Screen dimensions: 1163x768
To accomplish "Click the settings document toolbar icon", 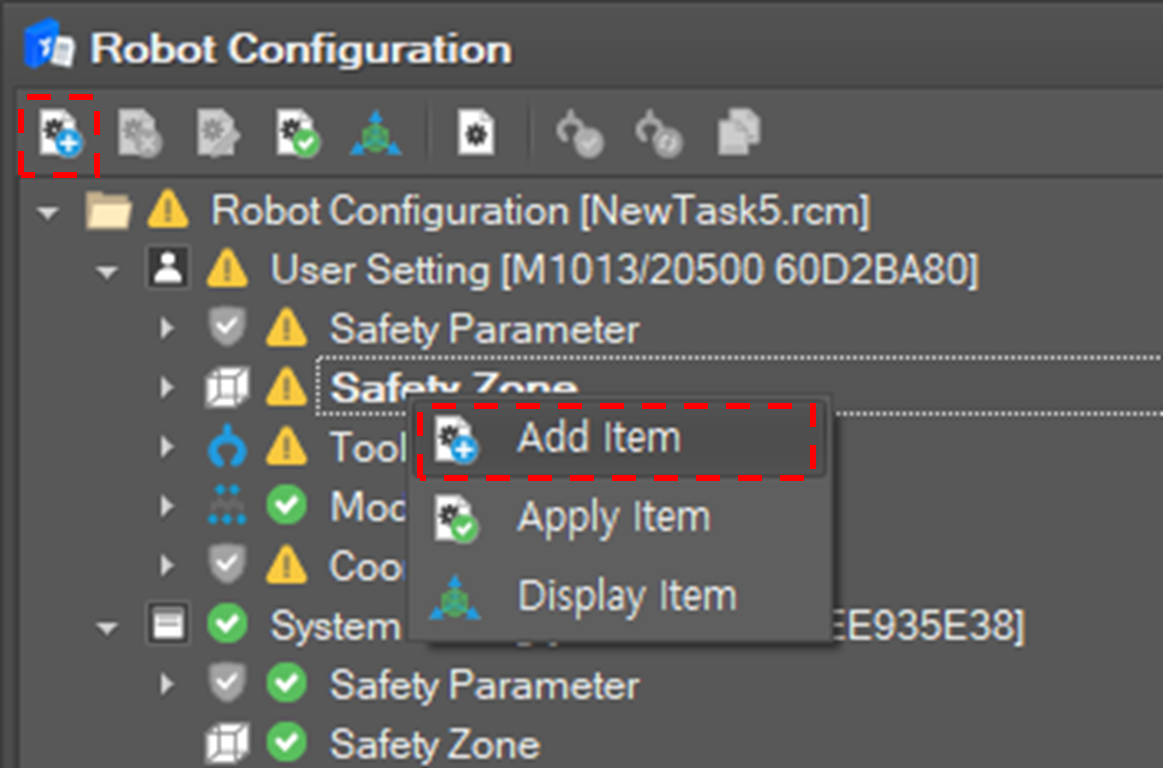I will 476,134.
